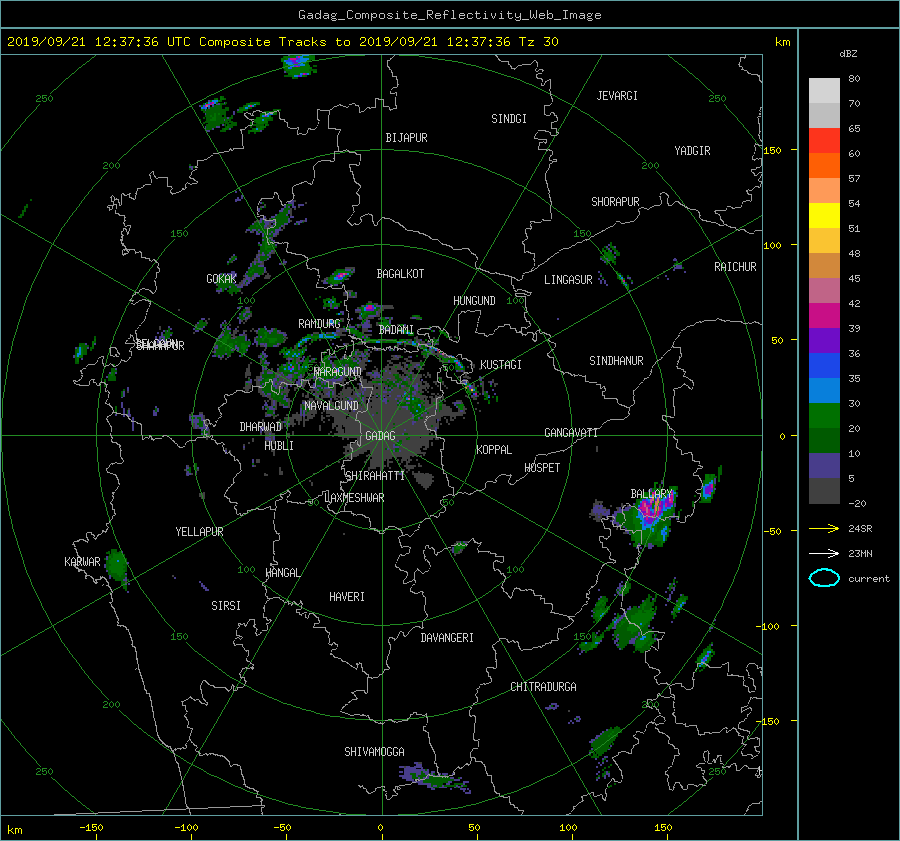Click the storm echo south of Shivamogga
The width and height of the screenshot is (900, 841).
point(433,777)
